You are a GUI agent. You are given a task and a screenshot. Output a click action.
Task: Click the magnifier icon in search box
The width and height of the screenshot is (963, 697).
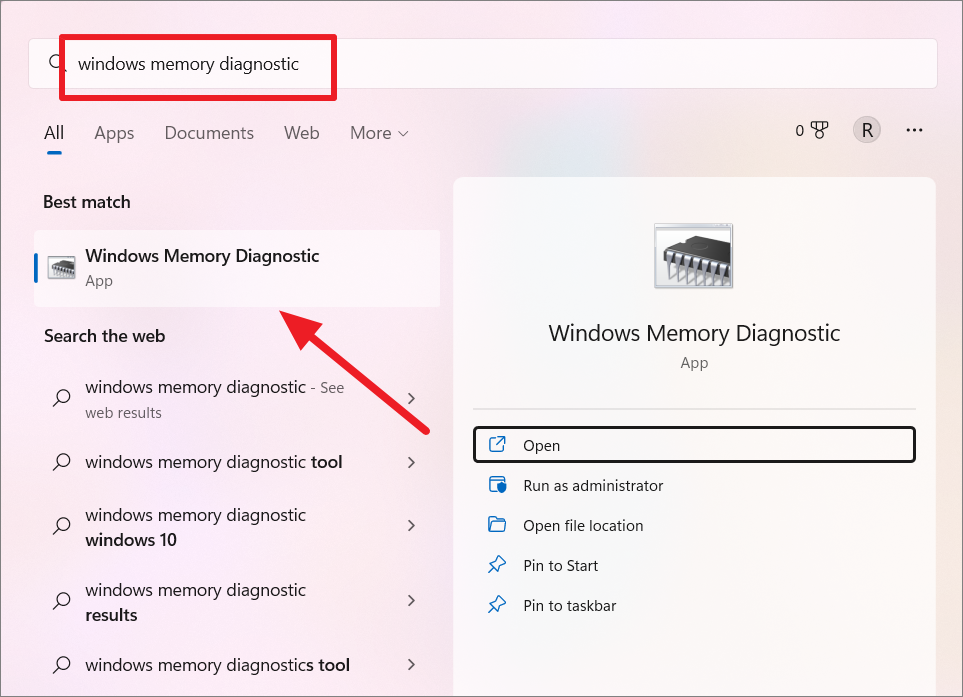[57, 63]
